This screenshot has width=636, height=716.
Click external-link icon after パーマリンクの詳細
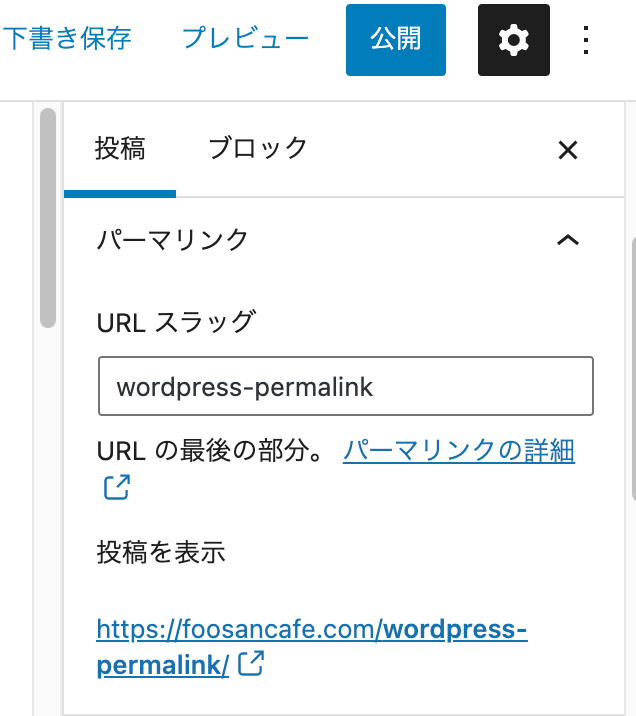[116, 488]
